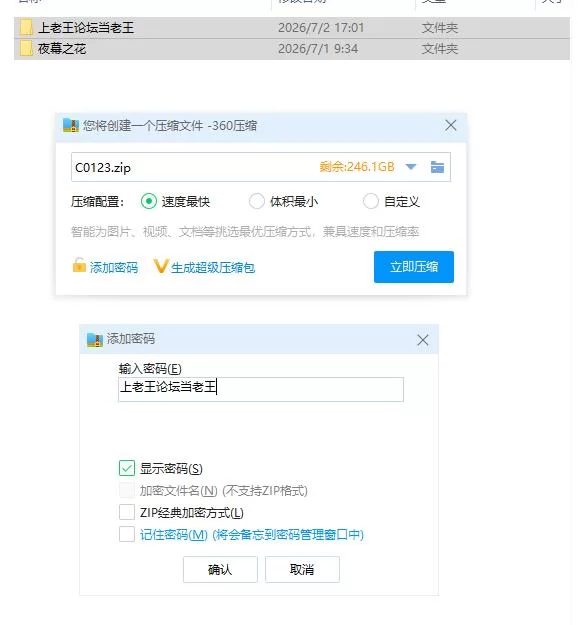The height and width of the screenshot is (625, 578).
Task: Click the 立即压缩 button
Action: pyautogui.click(x=414, y=267)
